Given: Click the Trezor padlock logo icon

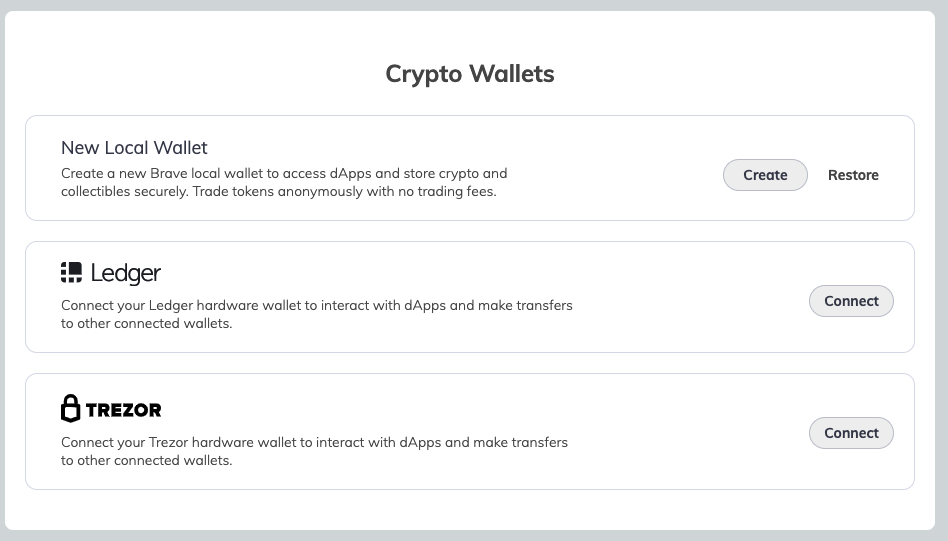Looking at the screenshot, I should click(71, 409).
